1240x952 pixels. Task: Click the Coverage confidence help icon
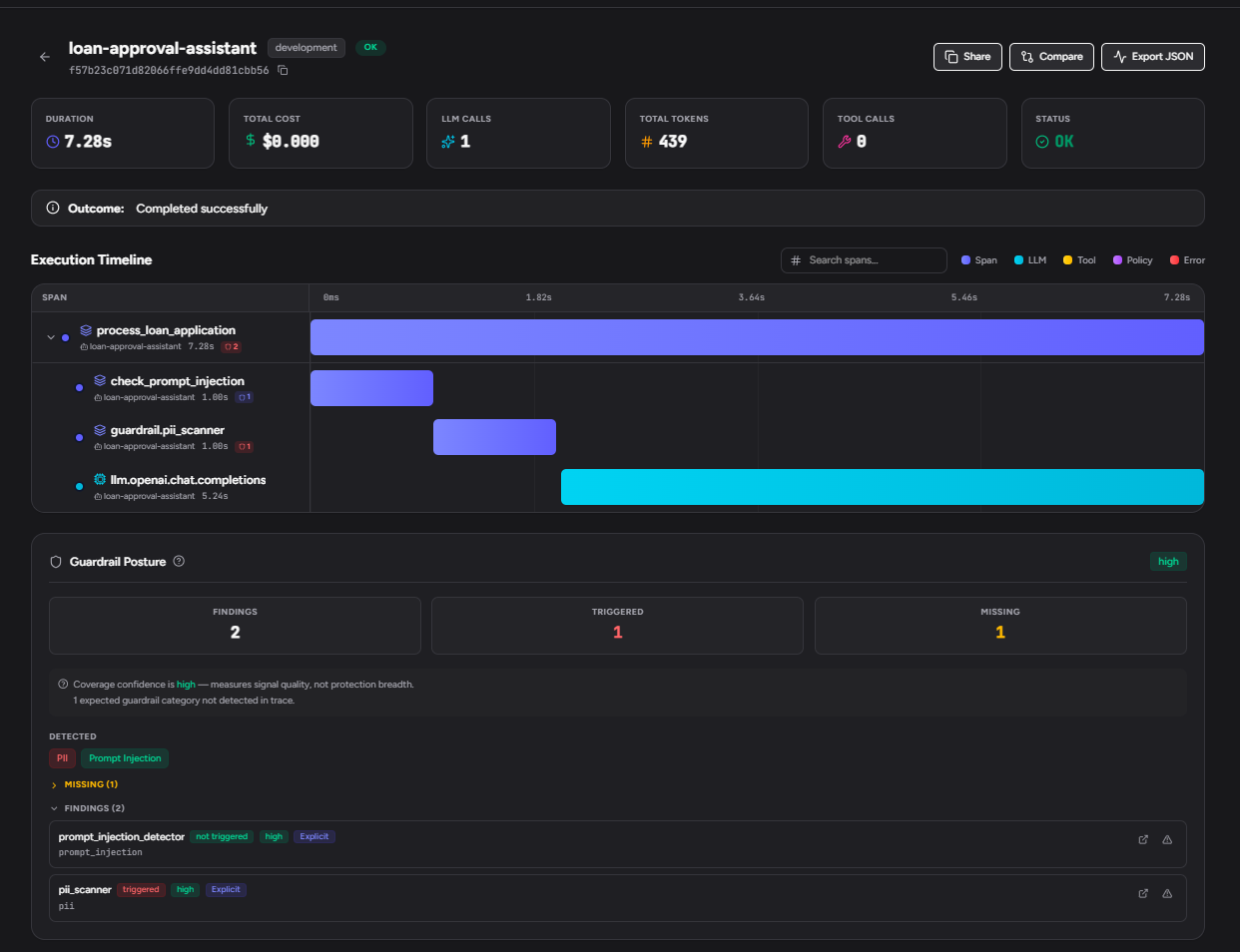[64, 685]
